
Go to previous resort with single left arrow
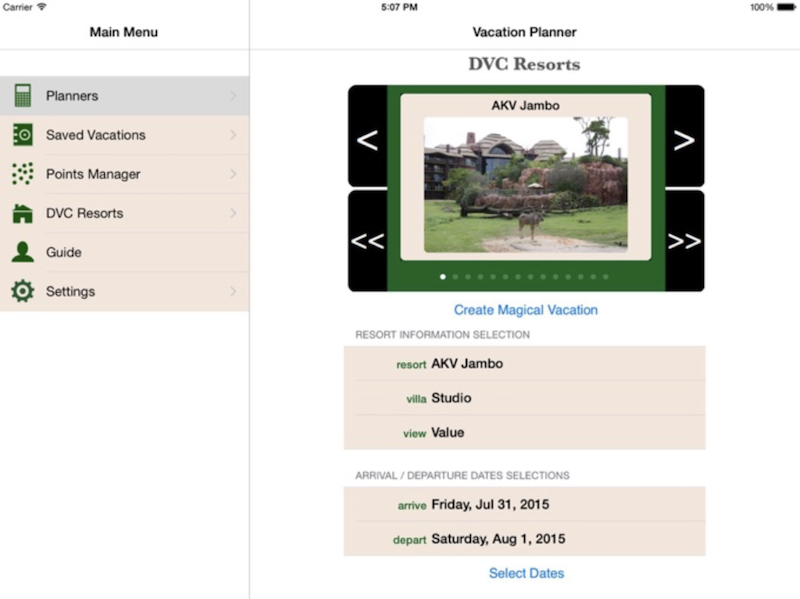(x=367, y=136)
